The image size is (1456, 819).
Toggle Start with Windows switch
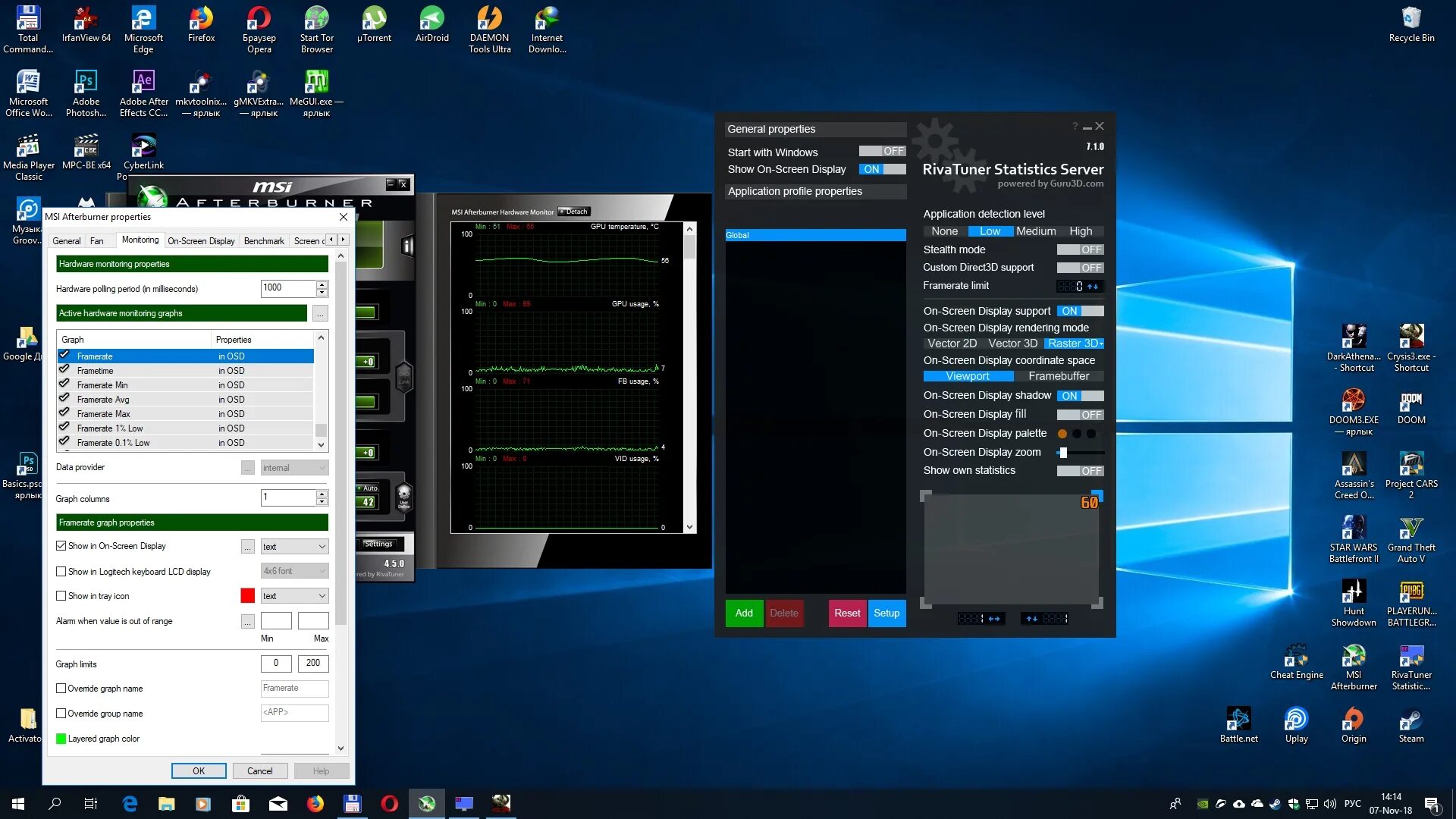click(x=882, y=152)
